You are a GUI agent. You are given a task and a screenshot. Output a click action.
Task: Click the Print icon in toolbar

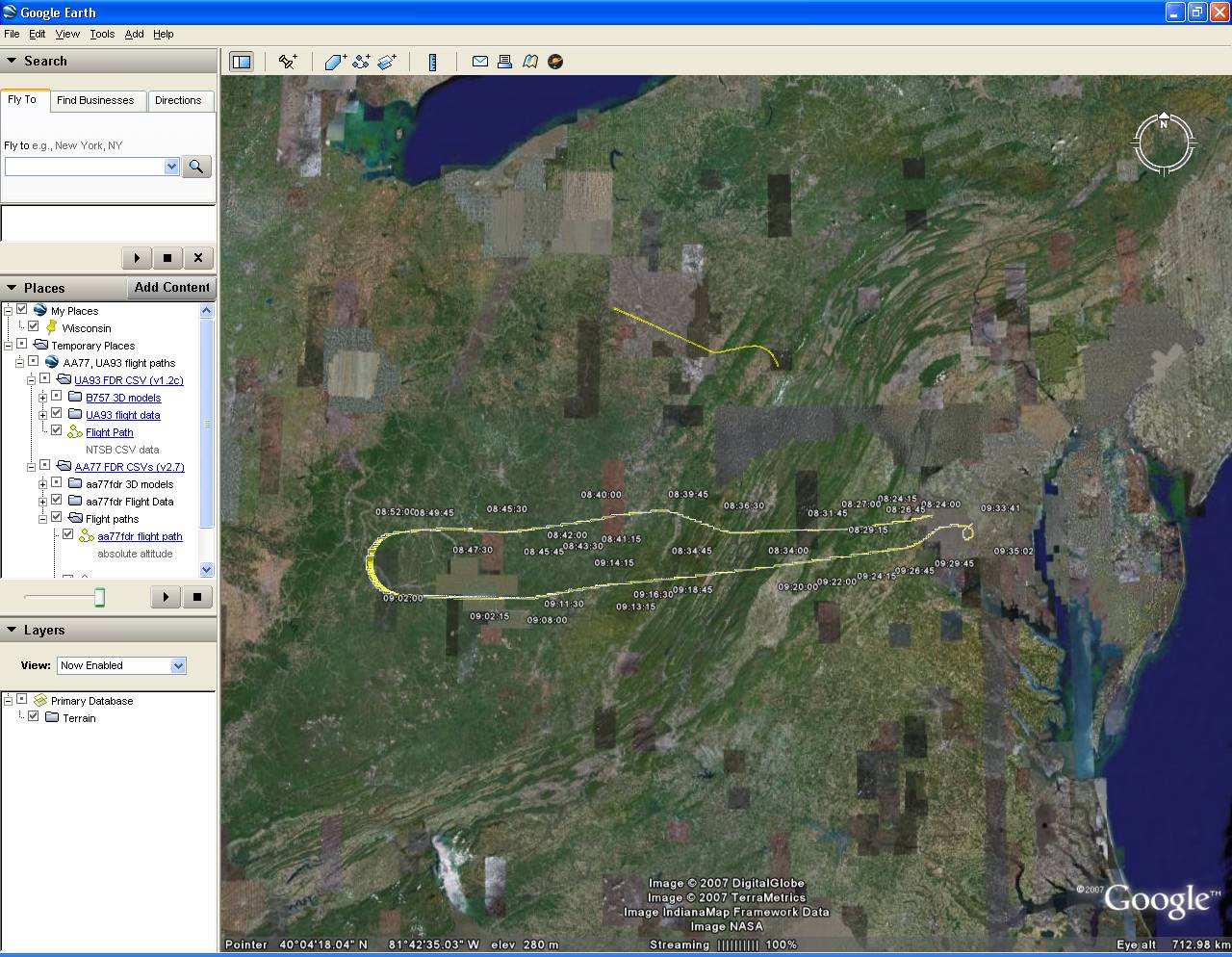504,62
